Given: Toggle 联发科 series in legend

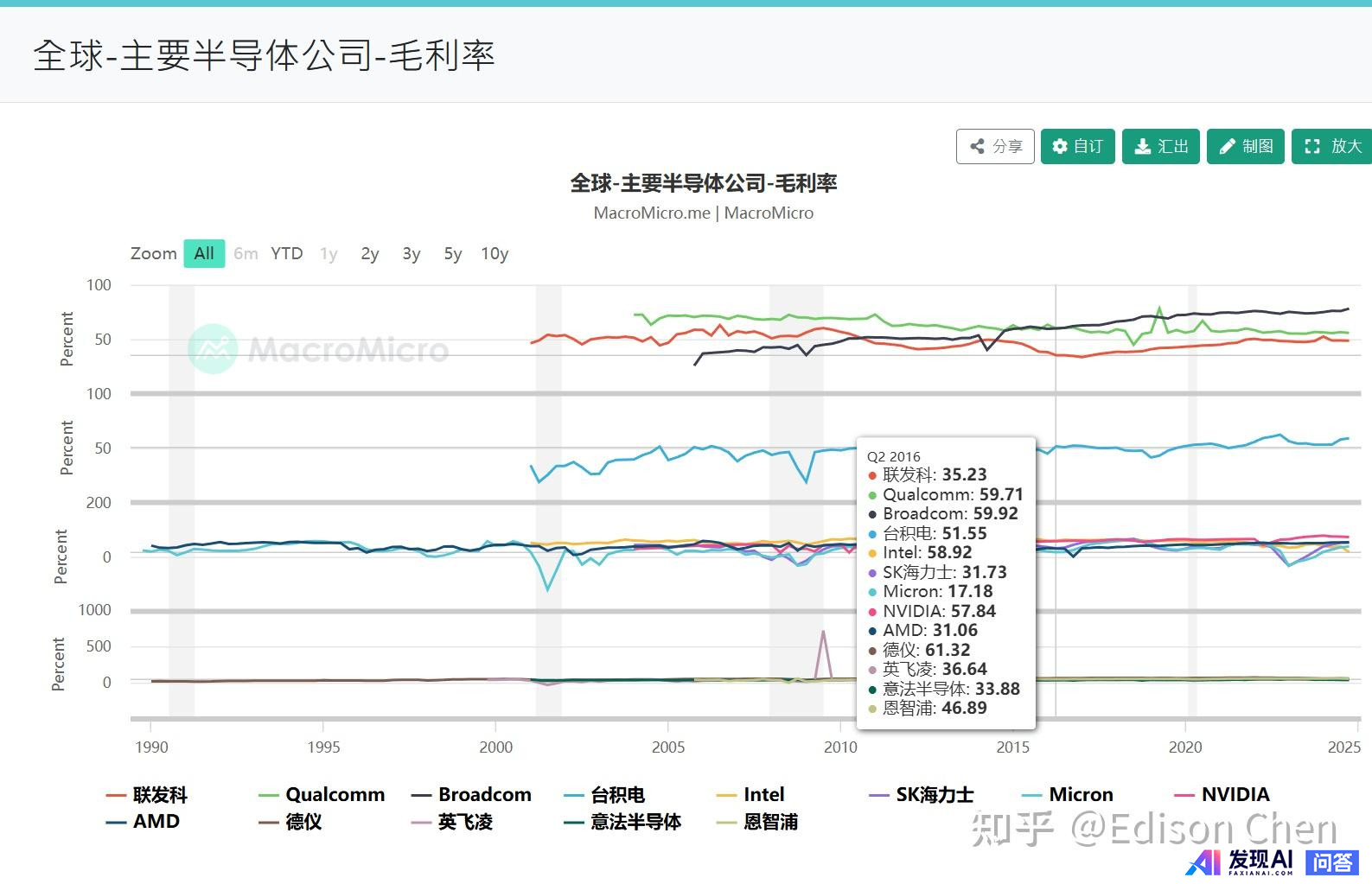Looking at the screenshot, I should tap(147, 794).
